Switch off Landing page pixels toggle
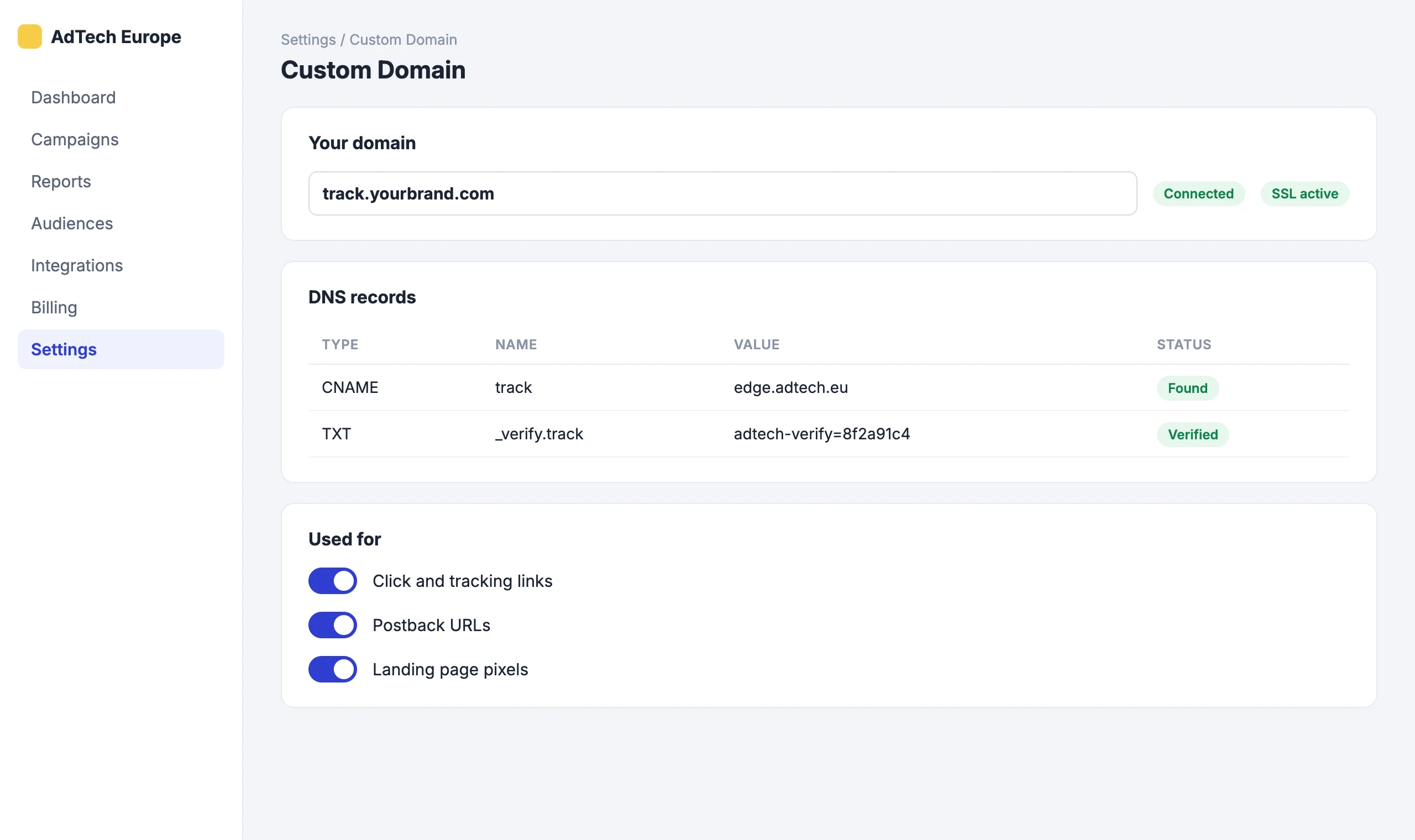Screen dimensions: 1415x840 (333, 669)
